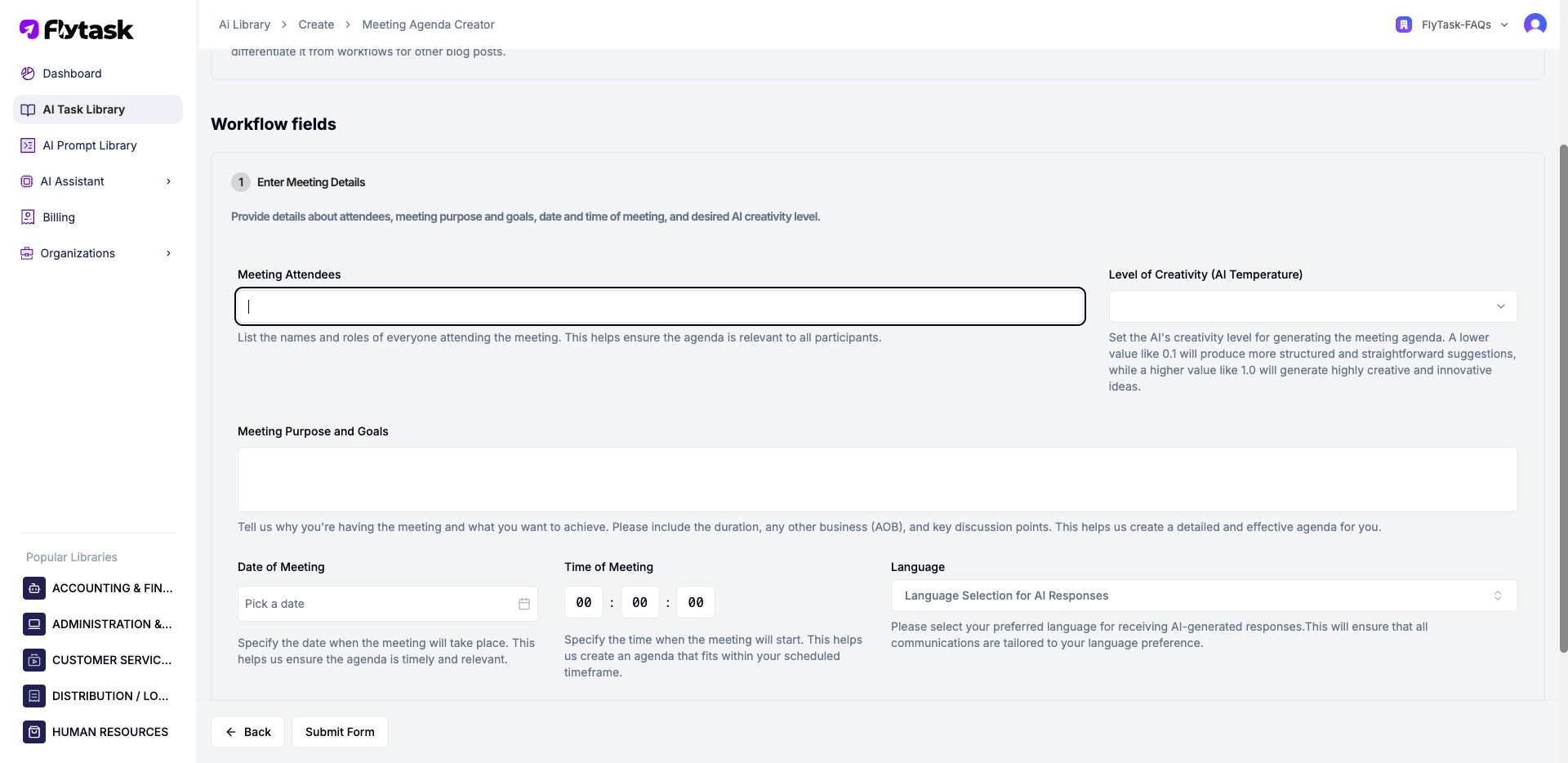Click the Human Resources library icon
This screenshot has width=1568, height=763.
(34, 732)
